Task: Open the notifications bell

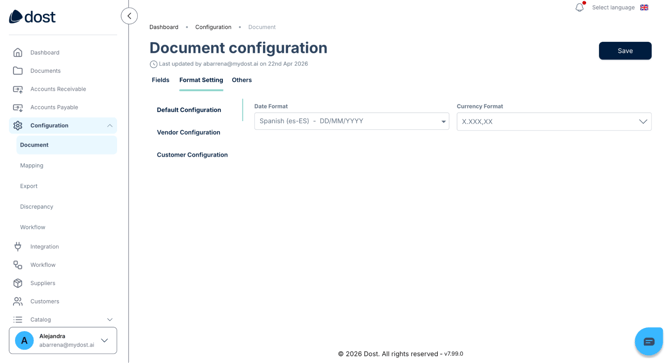Action: [x=579, y=7]
